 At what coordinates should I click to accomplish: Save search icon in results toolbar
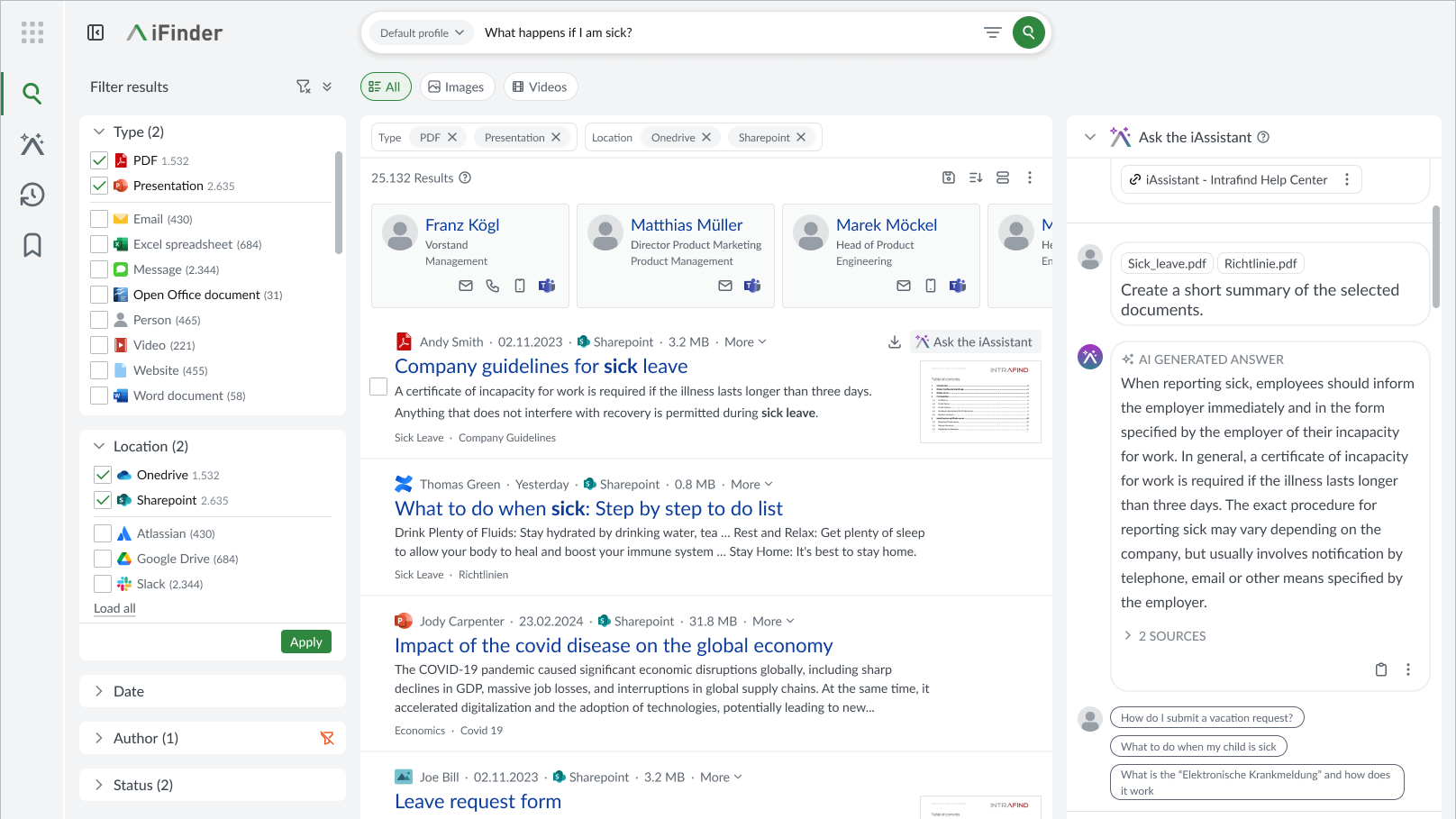949,177
